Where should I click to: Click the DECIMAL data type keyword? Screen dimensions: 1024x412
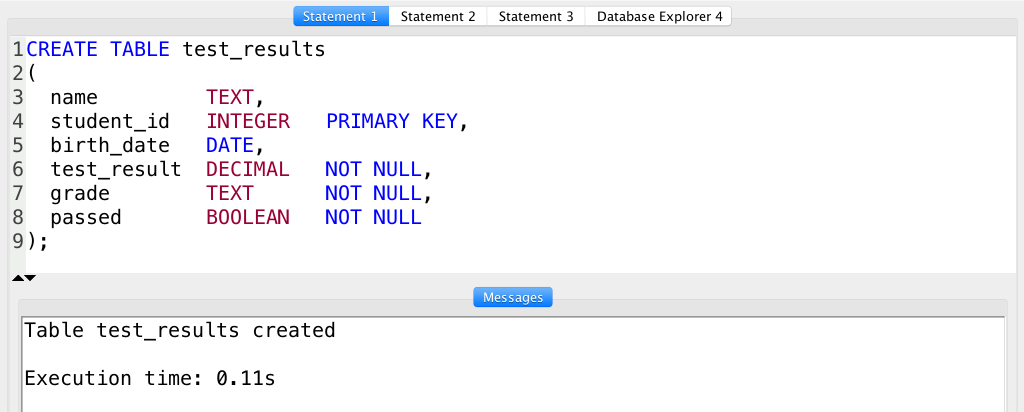(x=247, y=169)
